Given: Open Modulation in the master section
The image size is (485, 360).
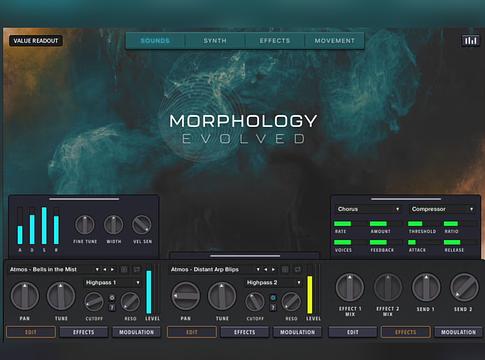Looking at the screenshot, I should [x=458, y=332].
